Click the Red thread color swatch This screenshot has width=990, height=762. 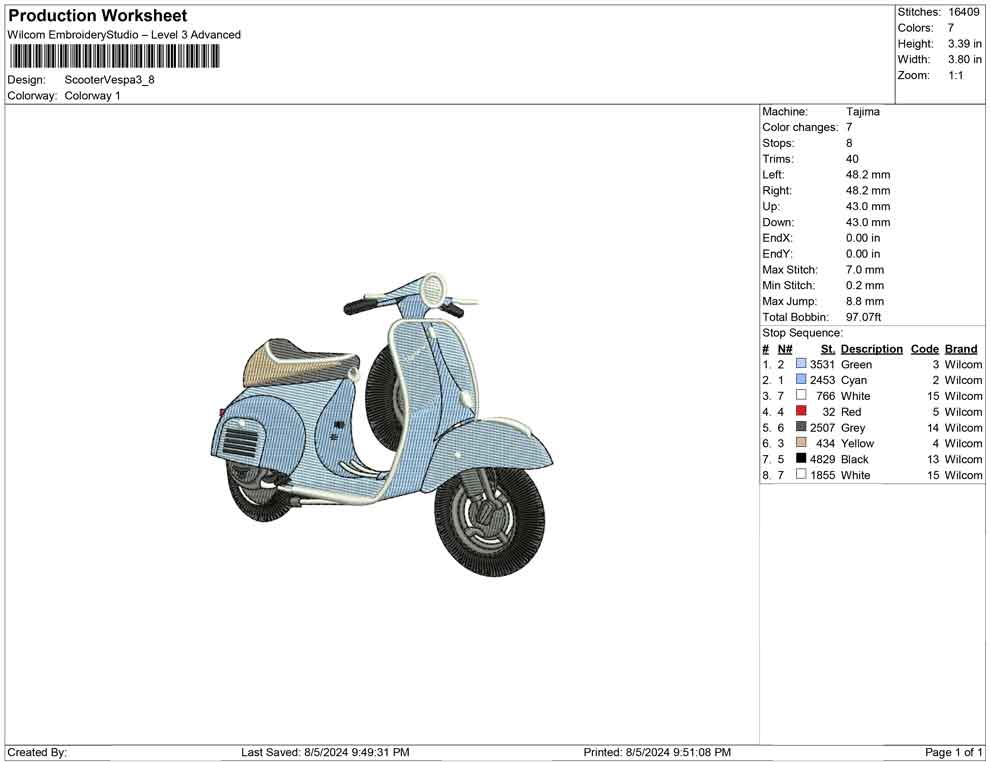pos(801,411)
